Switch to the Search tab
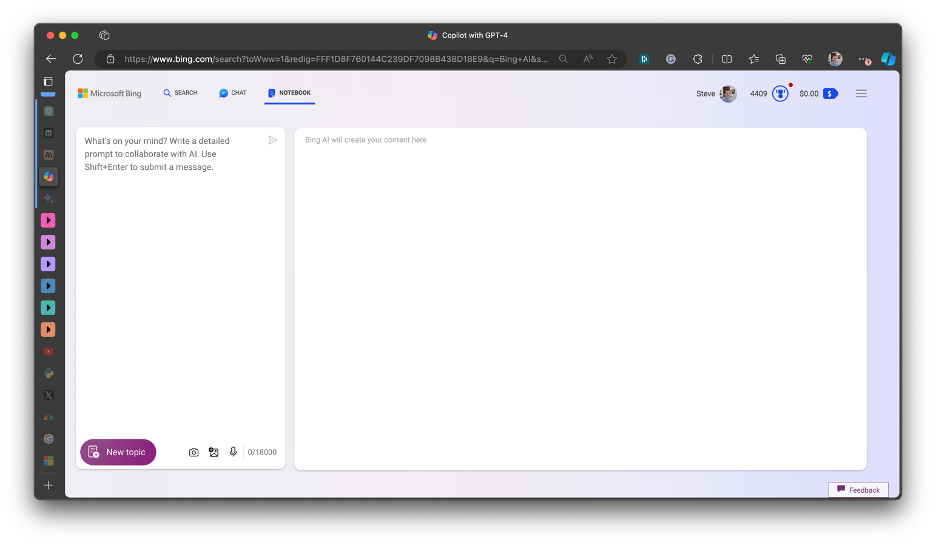Screen dimensions: 936x546 point(180,92)
